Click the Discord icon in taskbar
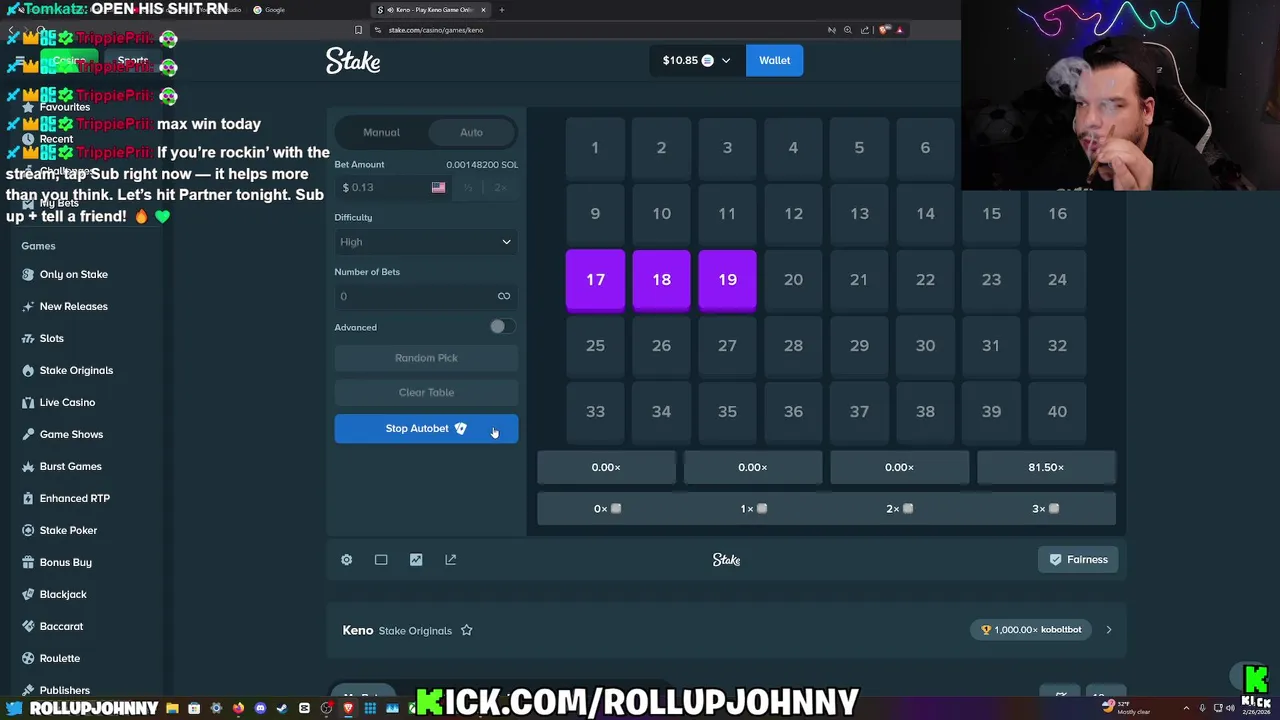The image size is (1280, 720). click(x=260, y=708)
